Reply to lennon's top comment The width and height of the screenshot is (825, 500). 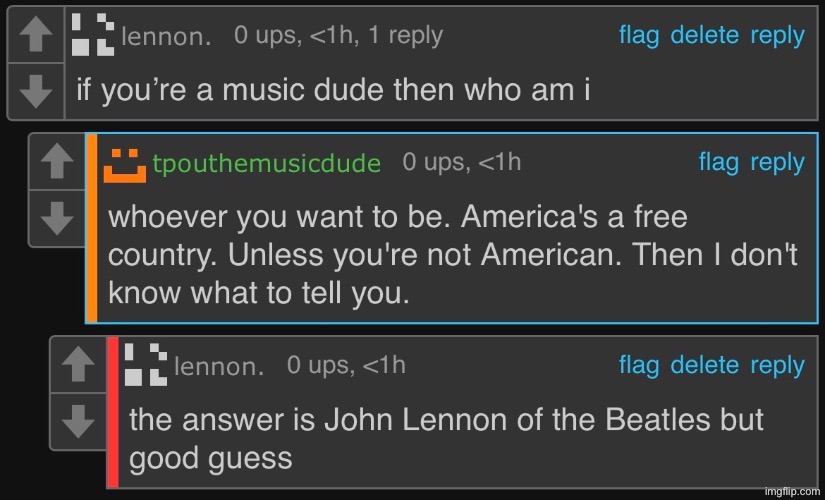pyautogui.click(x=777, y=35)
